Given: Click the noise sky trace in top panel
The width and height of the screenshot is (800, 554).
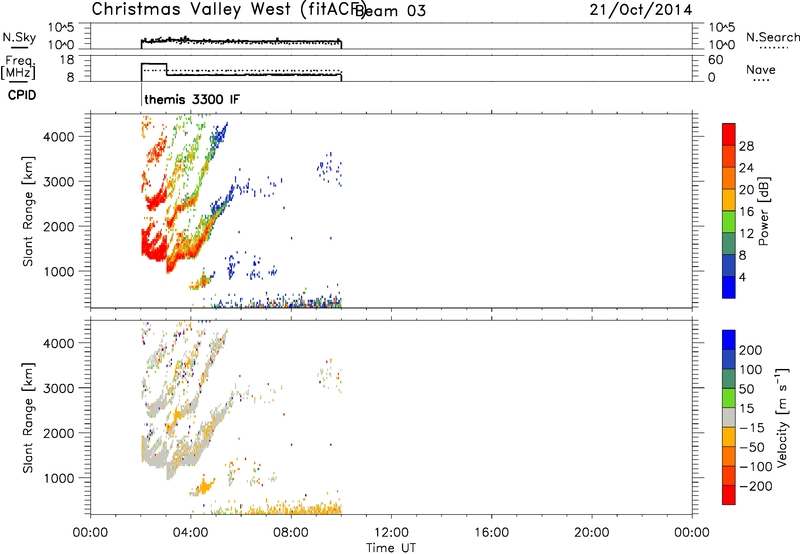Looking at the screenshot, I should tap(241, 41).
